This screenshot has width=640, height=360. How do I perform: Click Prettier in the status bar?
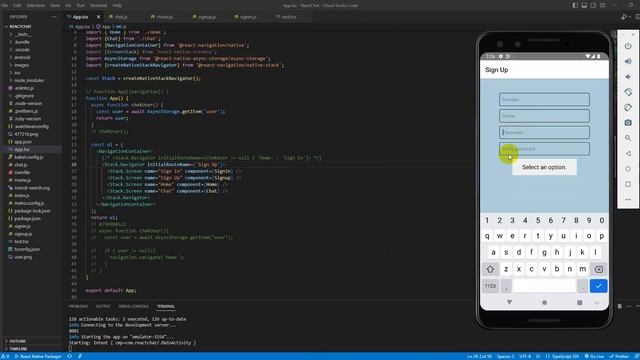coord(619,356)
